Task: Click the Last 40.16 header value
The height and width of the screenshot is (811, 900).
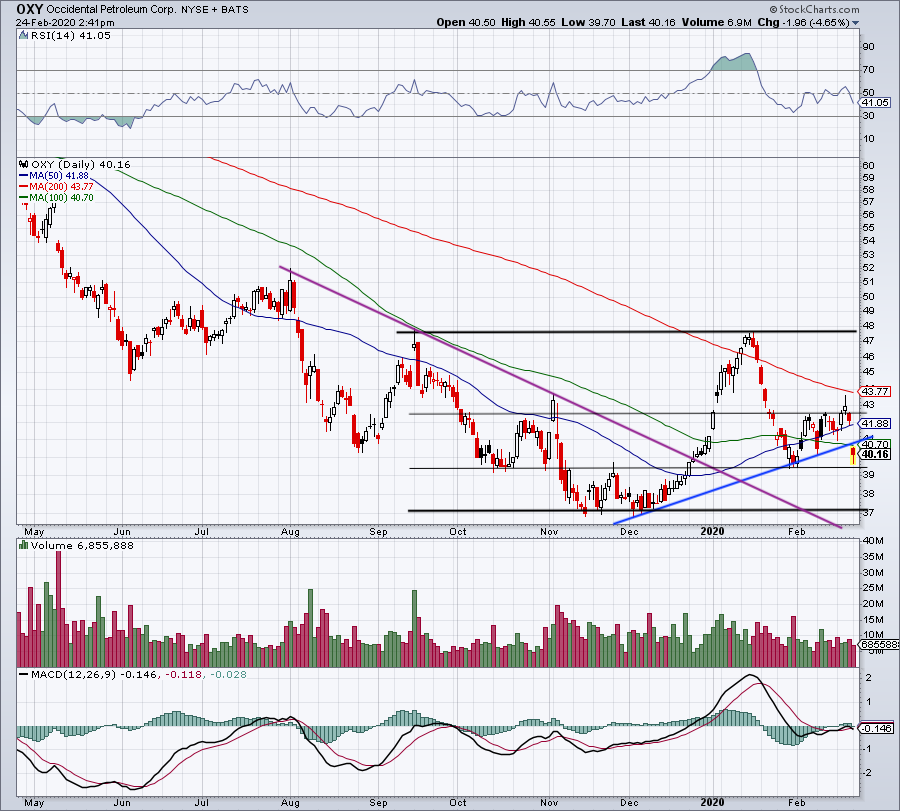Action: pos(649,22)
